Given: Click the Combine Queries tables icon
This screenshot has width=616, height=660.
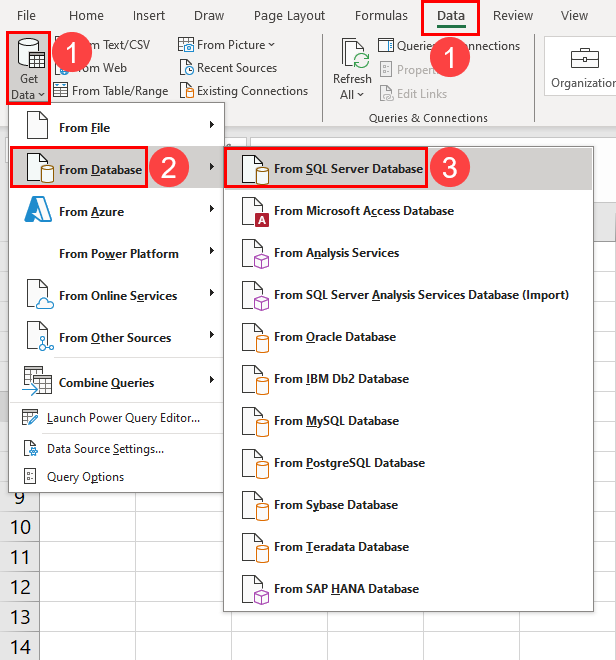Looking at the screenshot, I should (x=37, y=381).
